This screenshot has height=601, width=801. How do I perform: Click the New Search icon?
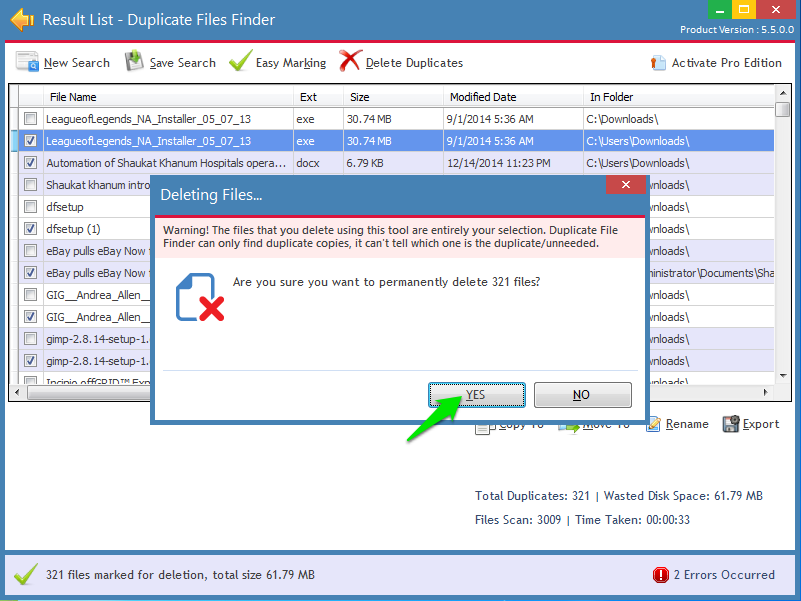[27, 62]
